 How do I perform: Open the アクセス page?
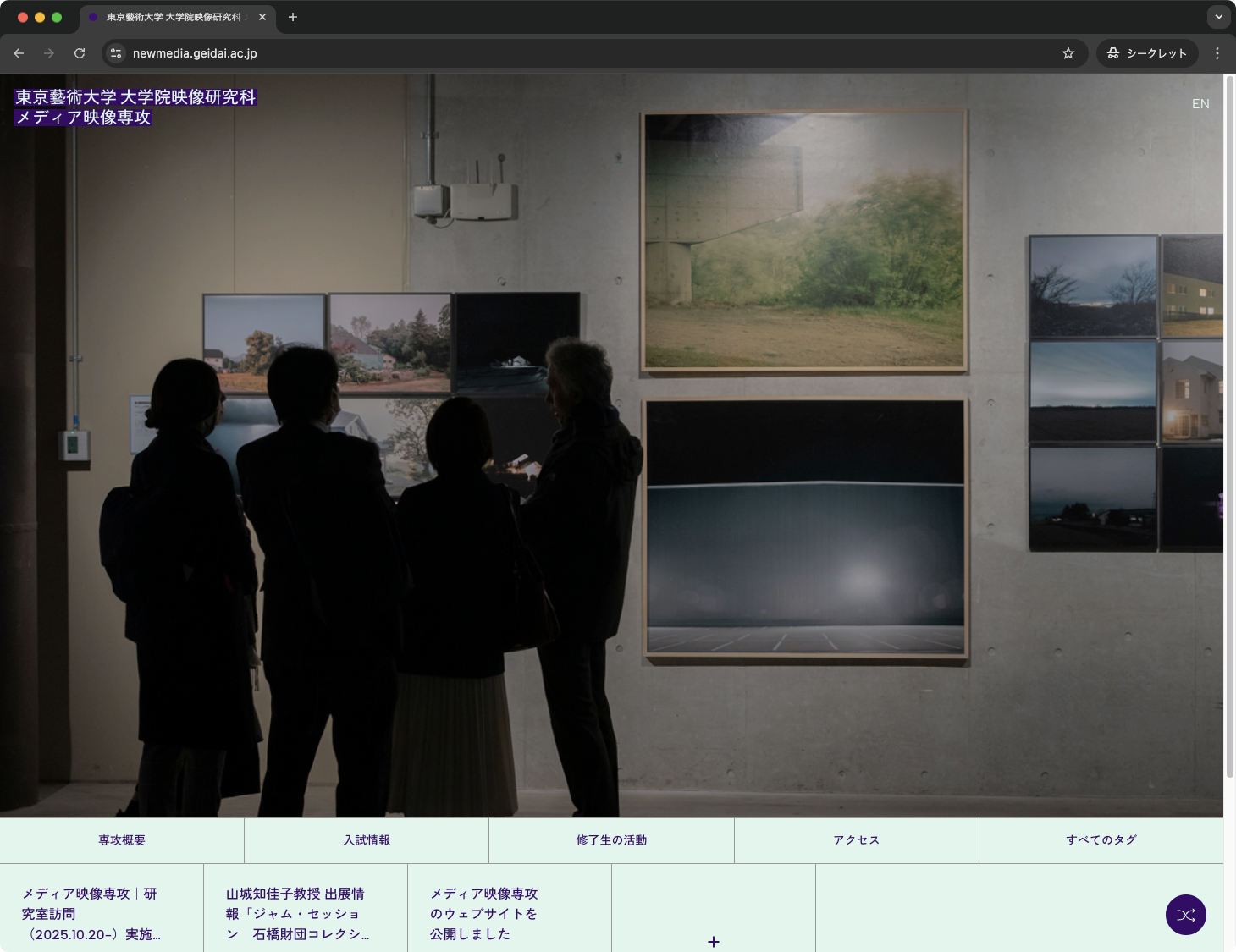point(856,840)
